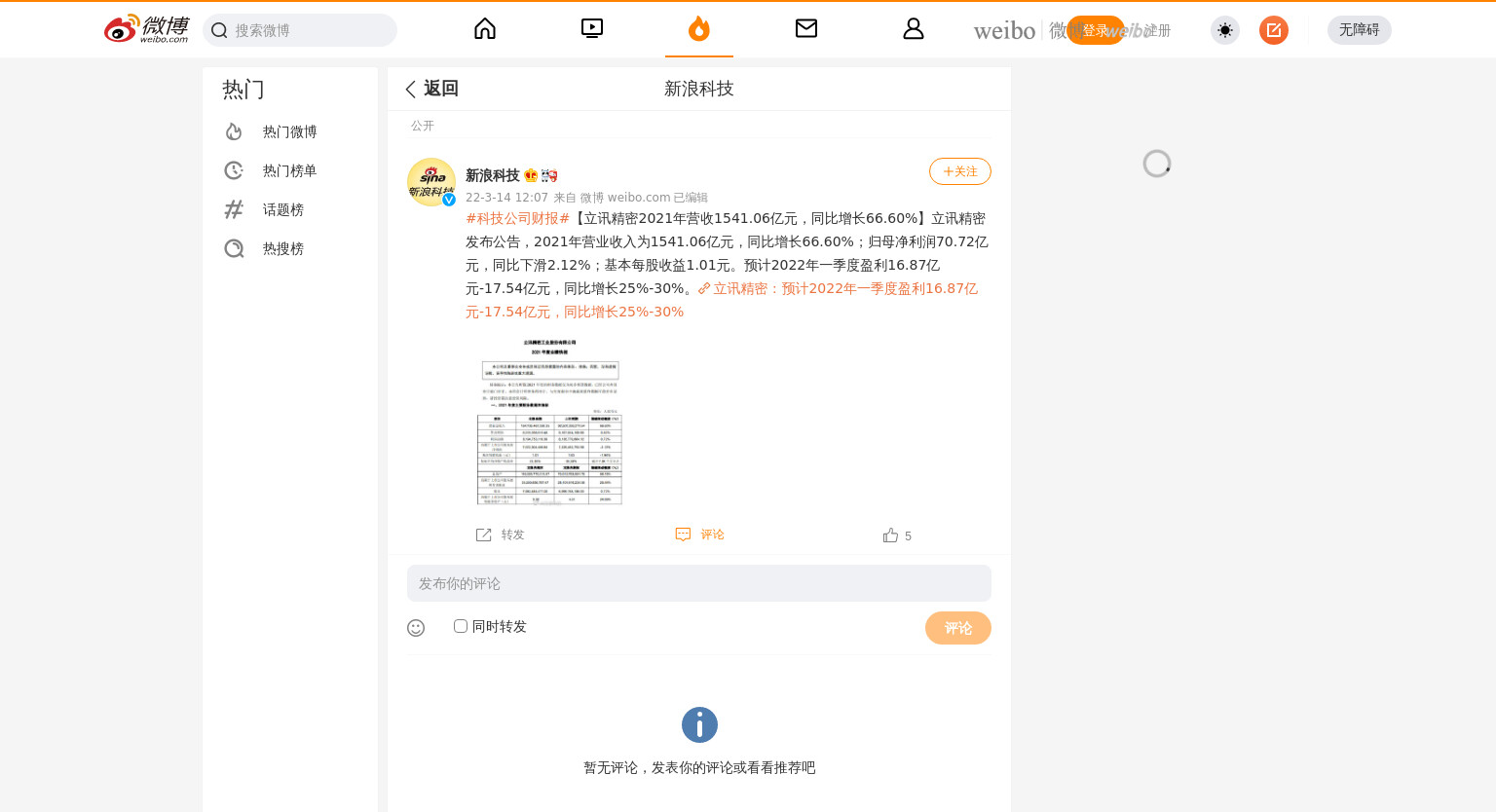This screenshot has height=812, width=1496.
Task: Open 热门微博 in the sidebar
Action: (290, 131)
